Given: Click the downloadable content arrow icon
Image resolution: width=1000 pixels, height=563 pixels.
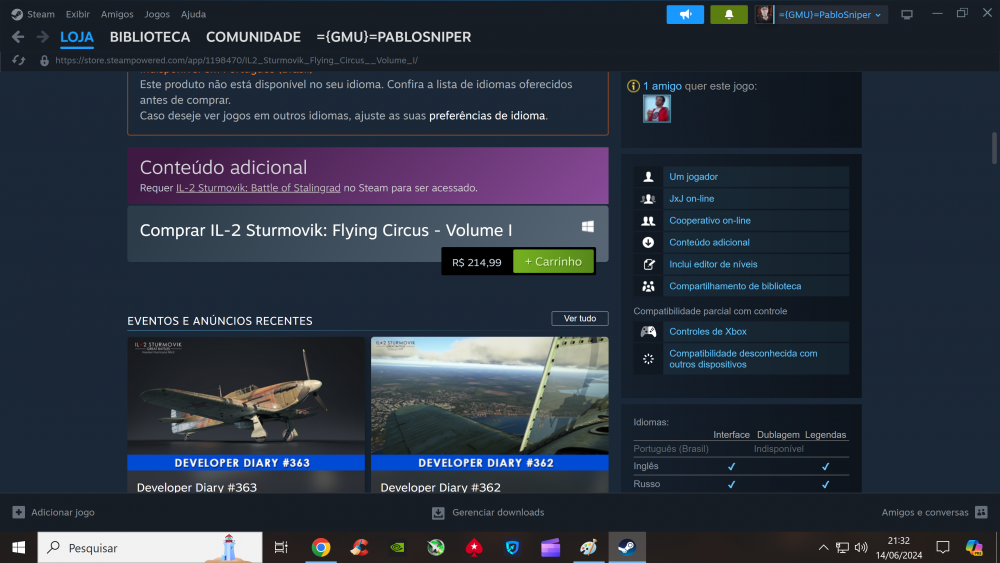Looking at the screenshot, I should pyautogui.click(x=648, y=242).
